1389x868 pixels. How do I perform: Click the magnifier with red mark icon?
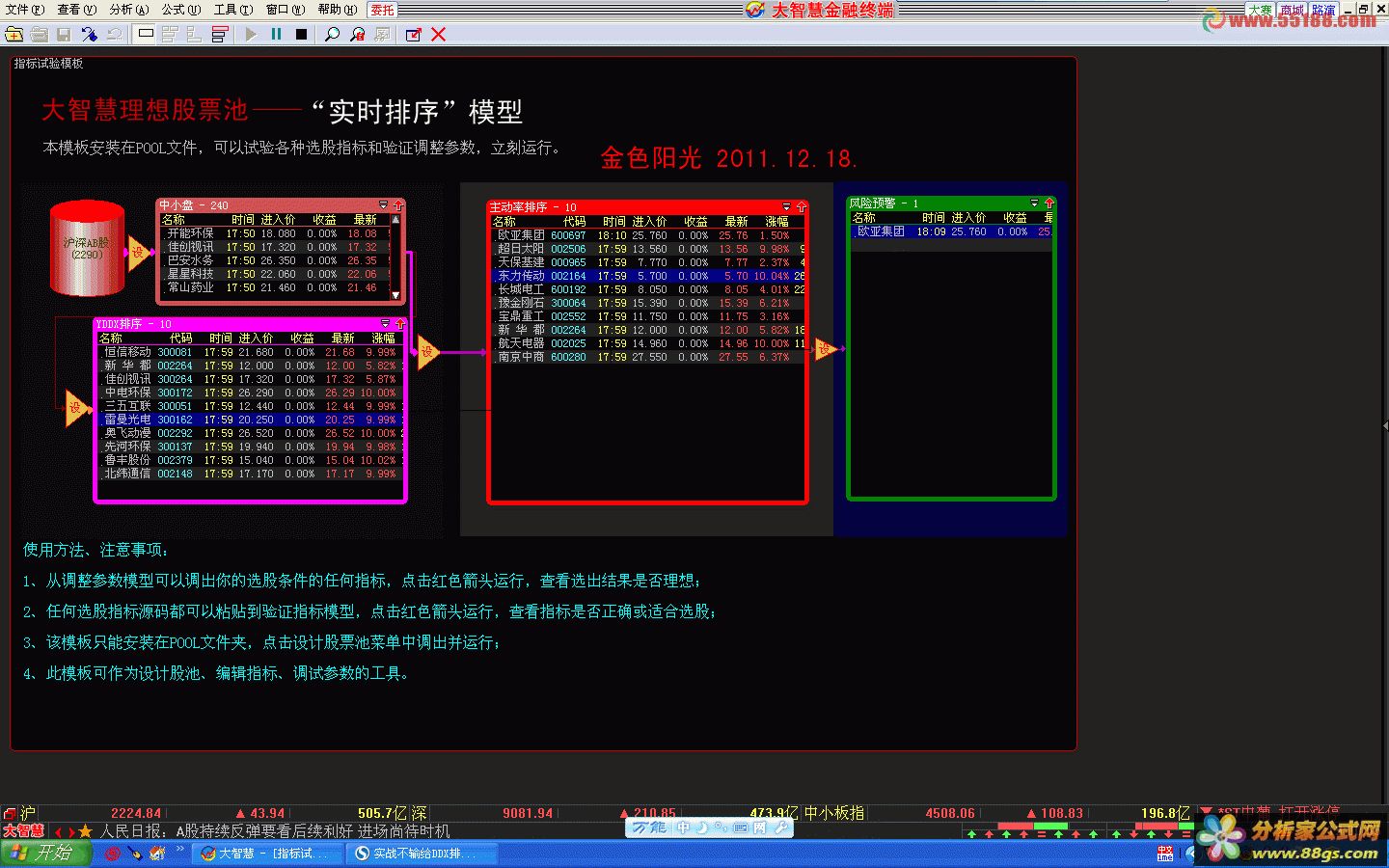pyautogui.click(x=357, y=35)
